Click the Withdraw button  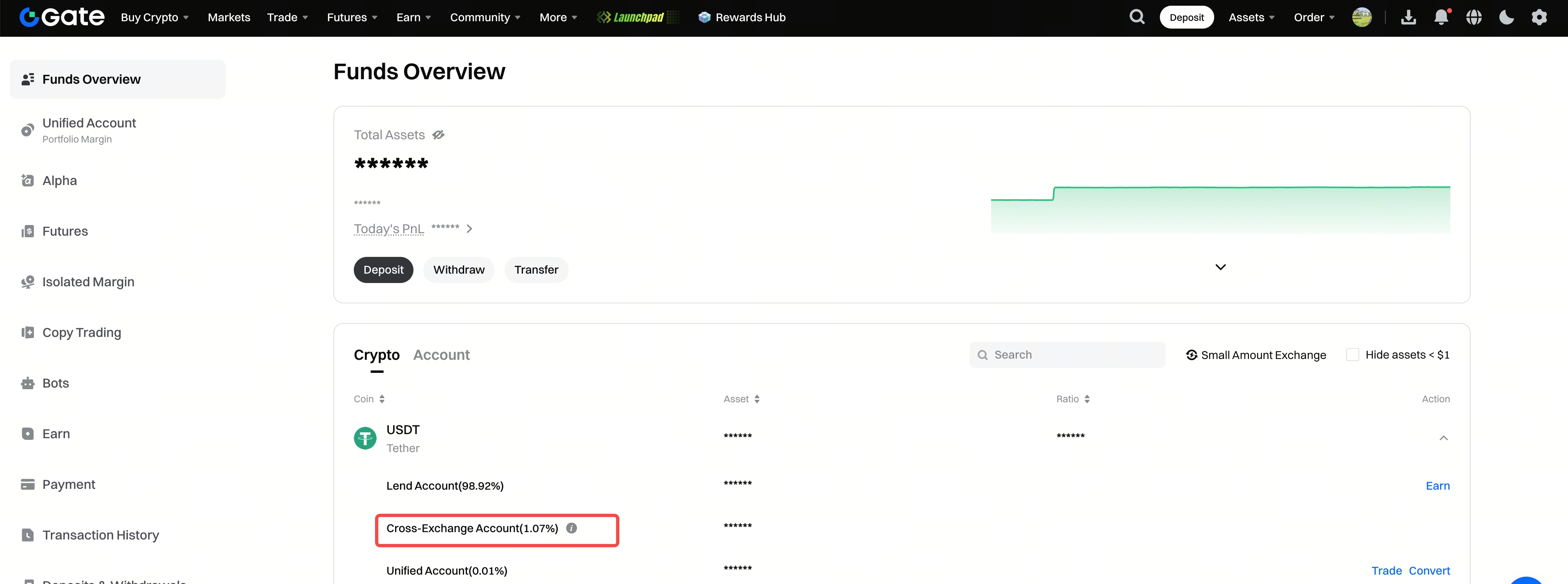click(458, 270)
